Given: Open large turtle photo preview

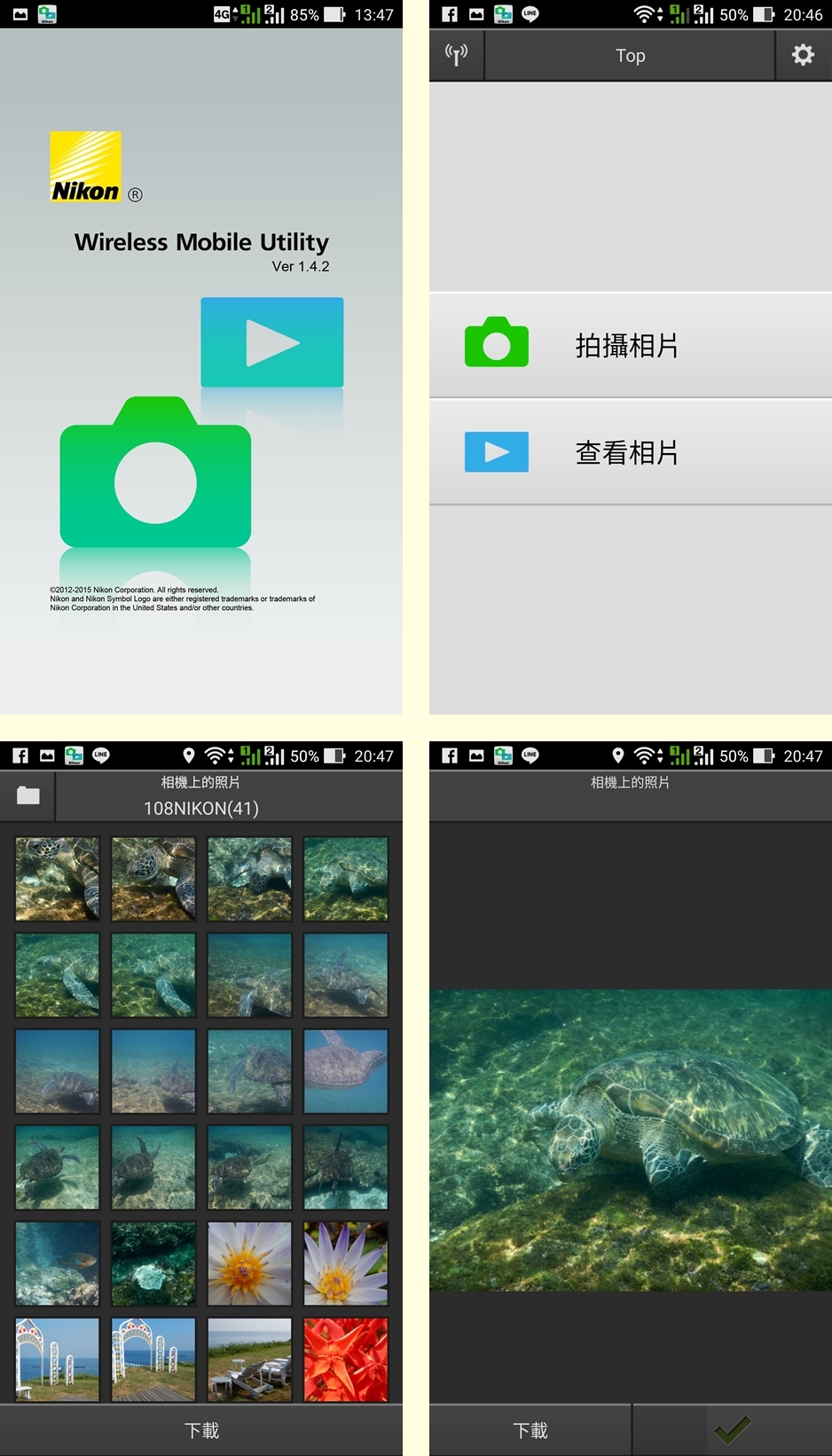Looking at the screenshot, I should [631, 1139].
